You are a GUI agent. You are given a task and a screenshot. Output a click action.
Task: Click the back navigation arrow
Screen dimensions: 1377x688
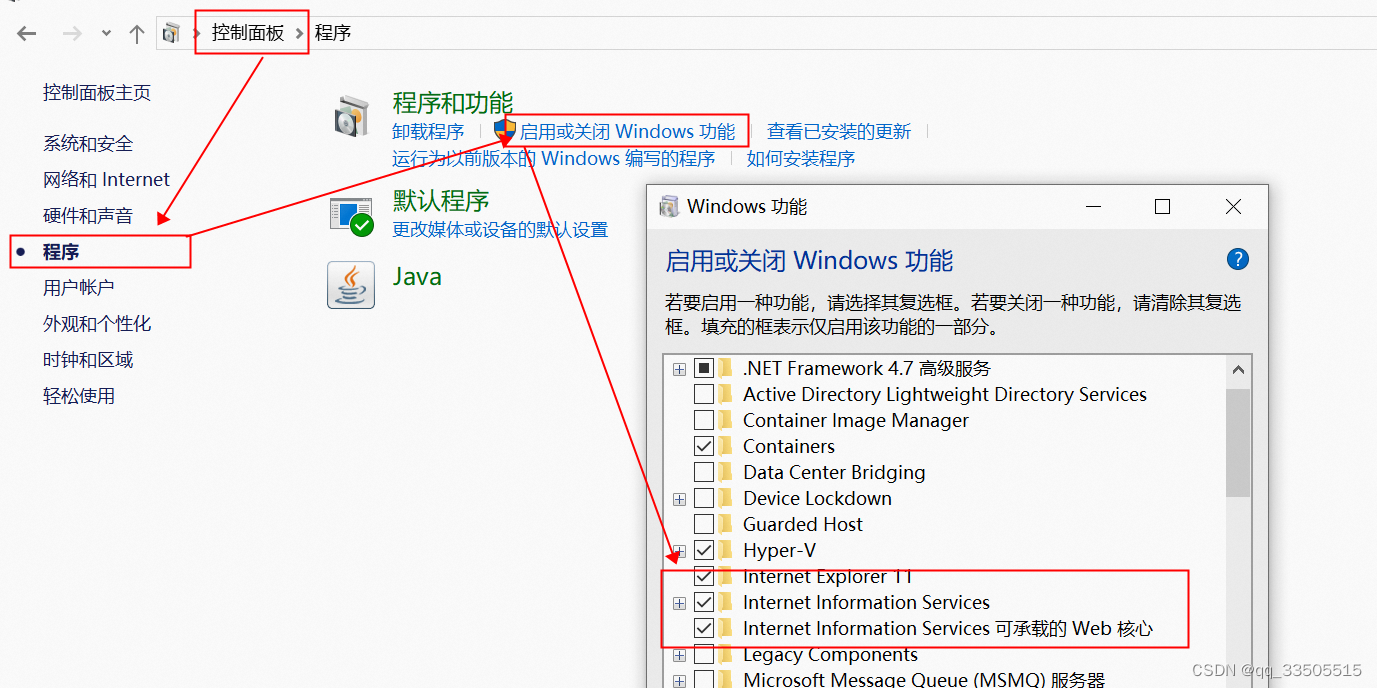pos(26,33)
